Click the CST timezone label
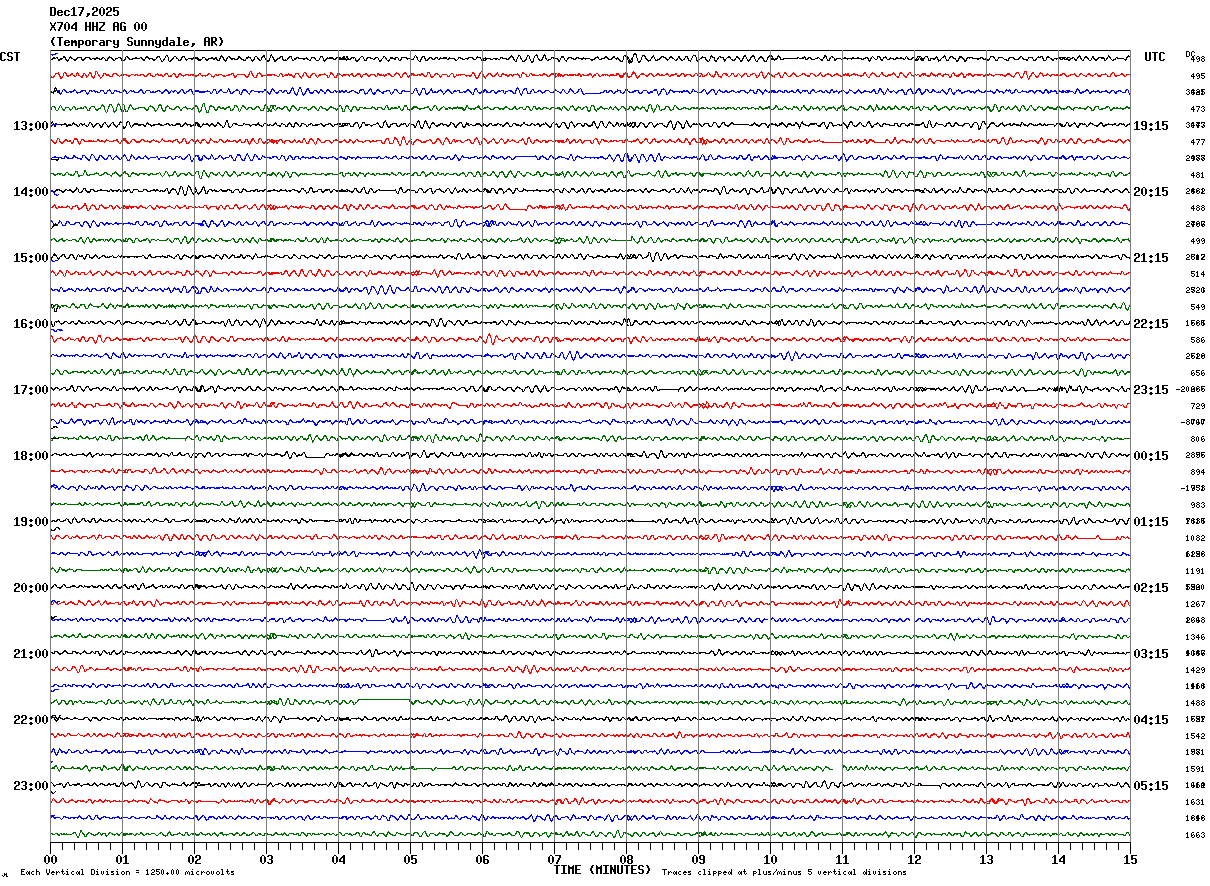The width and height of the screenshot is (1210, 886). coord(10,57)
